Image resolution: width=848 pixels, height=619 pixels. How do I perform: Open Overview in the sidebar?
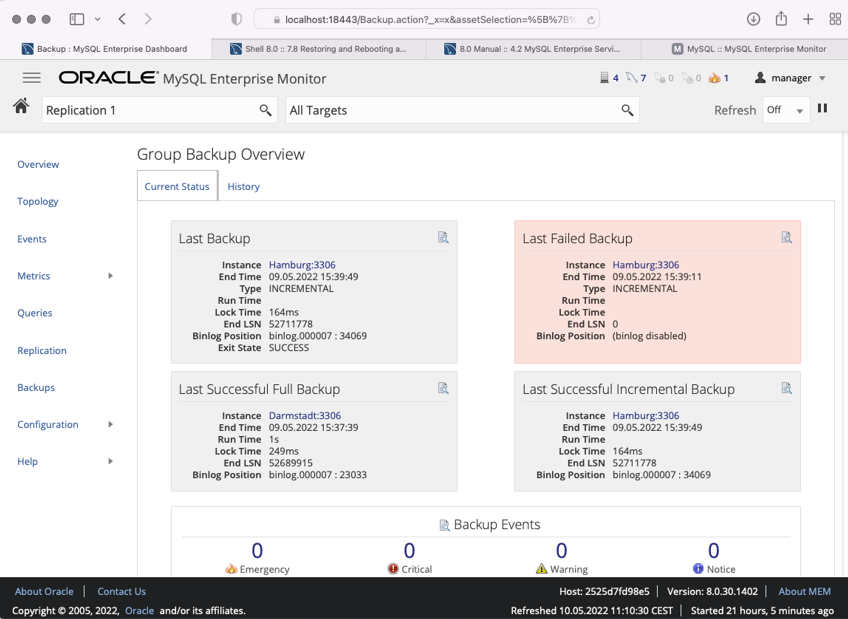click(x=38, y=164)
